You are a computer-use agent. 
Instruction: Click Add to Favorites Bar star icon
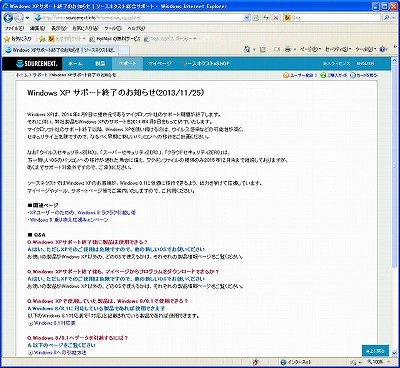click(x=42, y=39)
